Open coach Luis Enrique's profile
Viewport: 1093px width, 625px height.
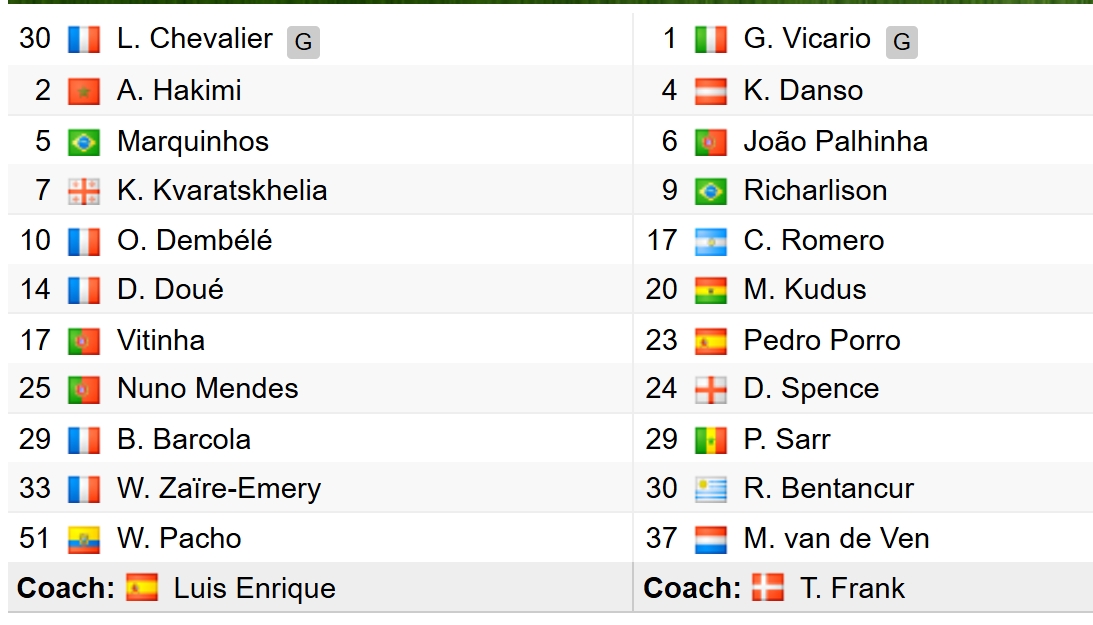(x=254, y=589)
